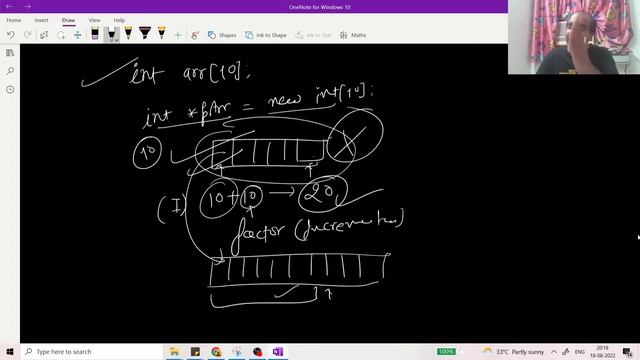
Task: Switch to the Insert tab
Action: (x=41, y=20)
